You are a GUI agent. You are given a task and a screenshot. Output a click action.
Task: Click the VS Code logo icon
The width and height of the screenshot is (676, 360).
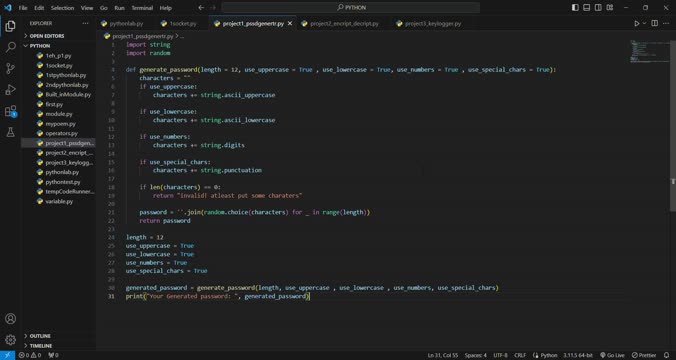click(x=8, y=8)
